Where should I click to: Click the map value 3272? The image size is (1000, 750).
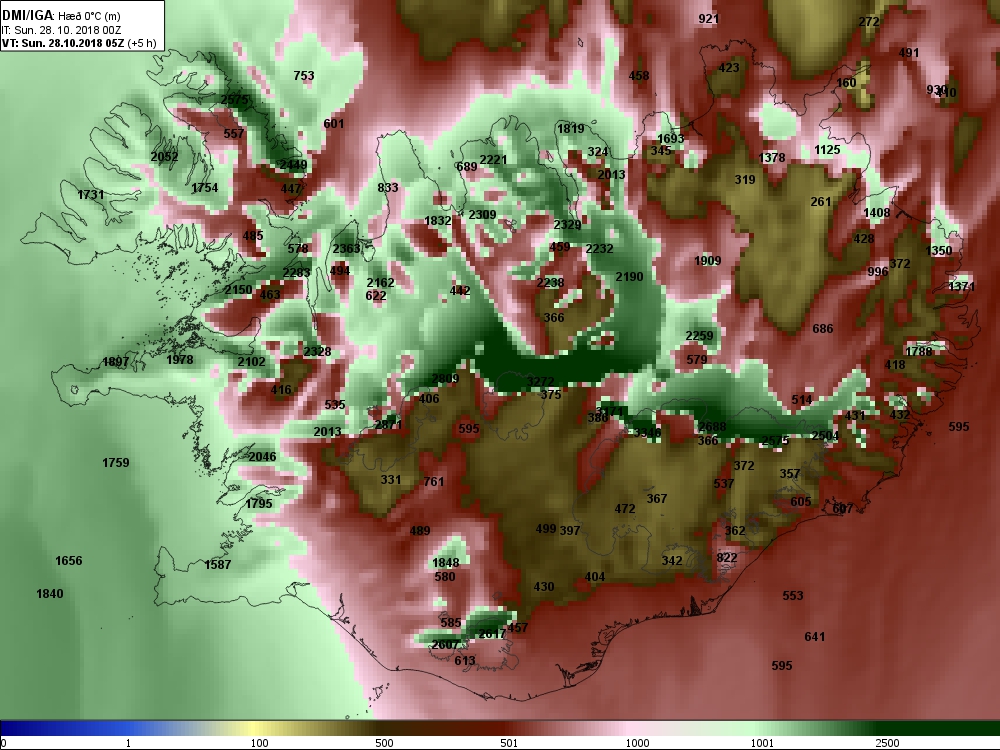[x=541, y=382]
